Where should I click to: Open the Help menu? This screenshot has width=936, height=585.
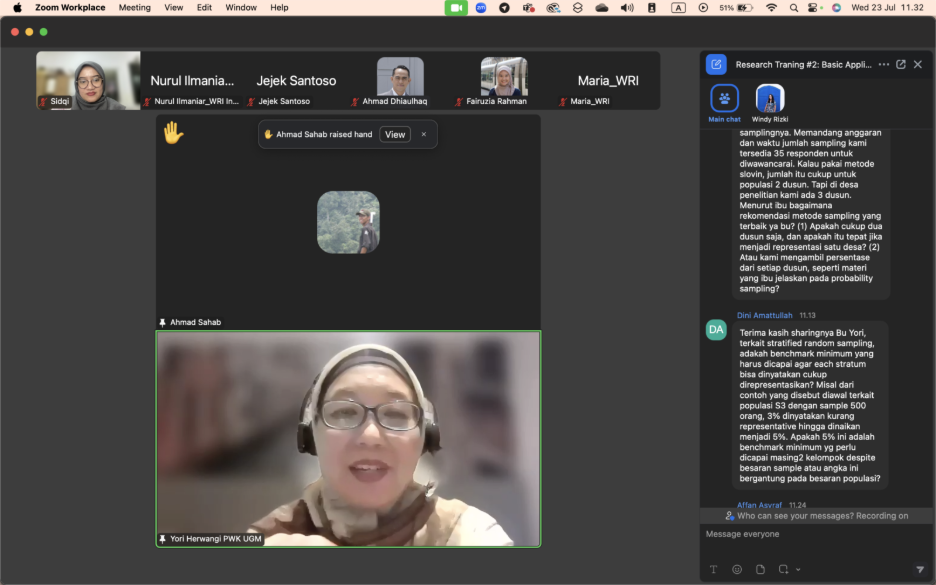279,8
